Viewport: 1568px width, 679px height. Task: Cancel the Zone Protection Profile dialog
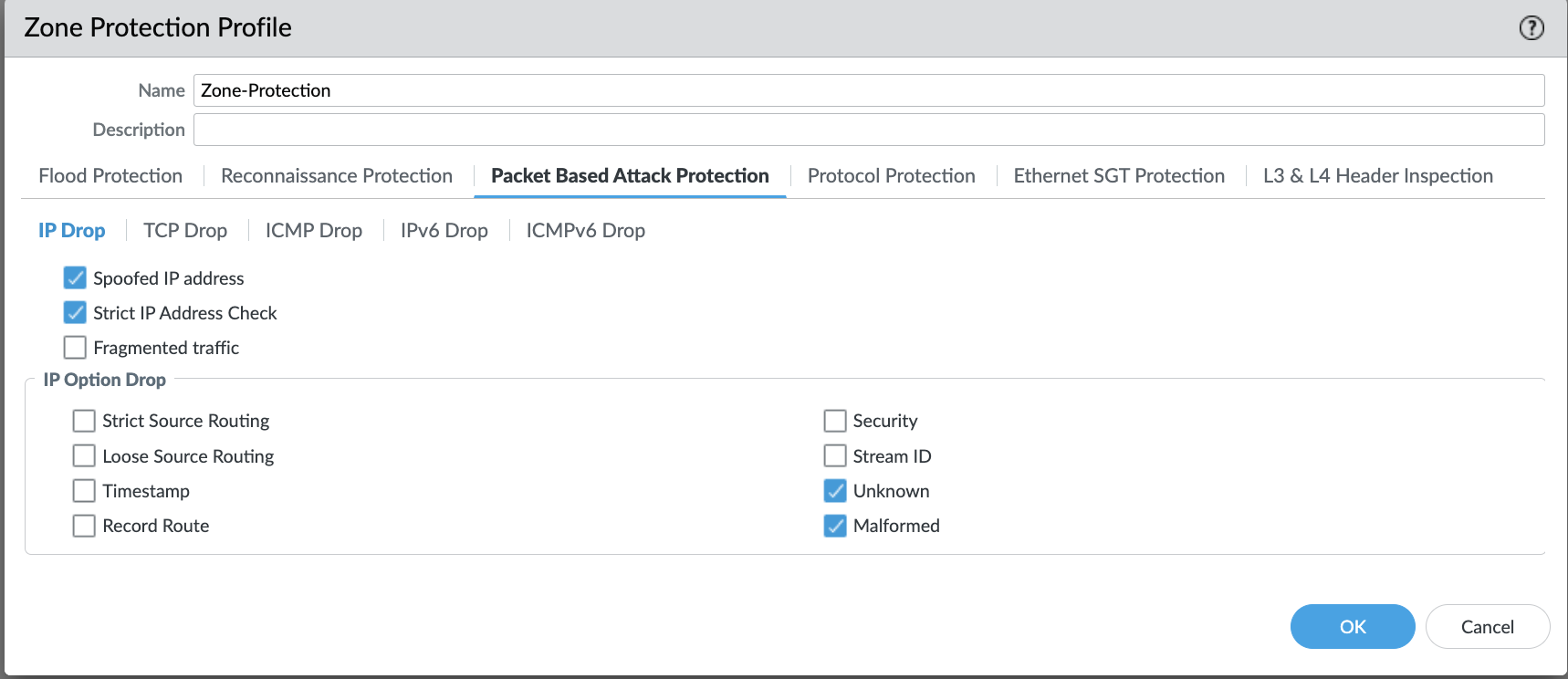pos(1488,626)
